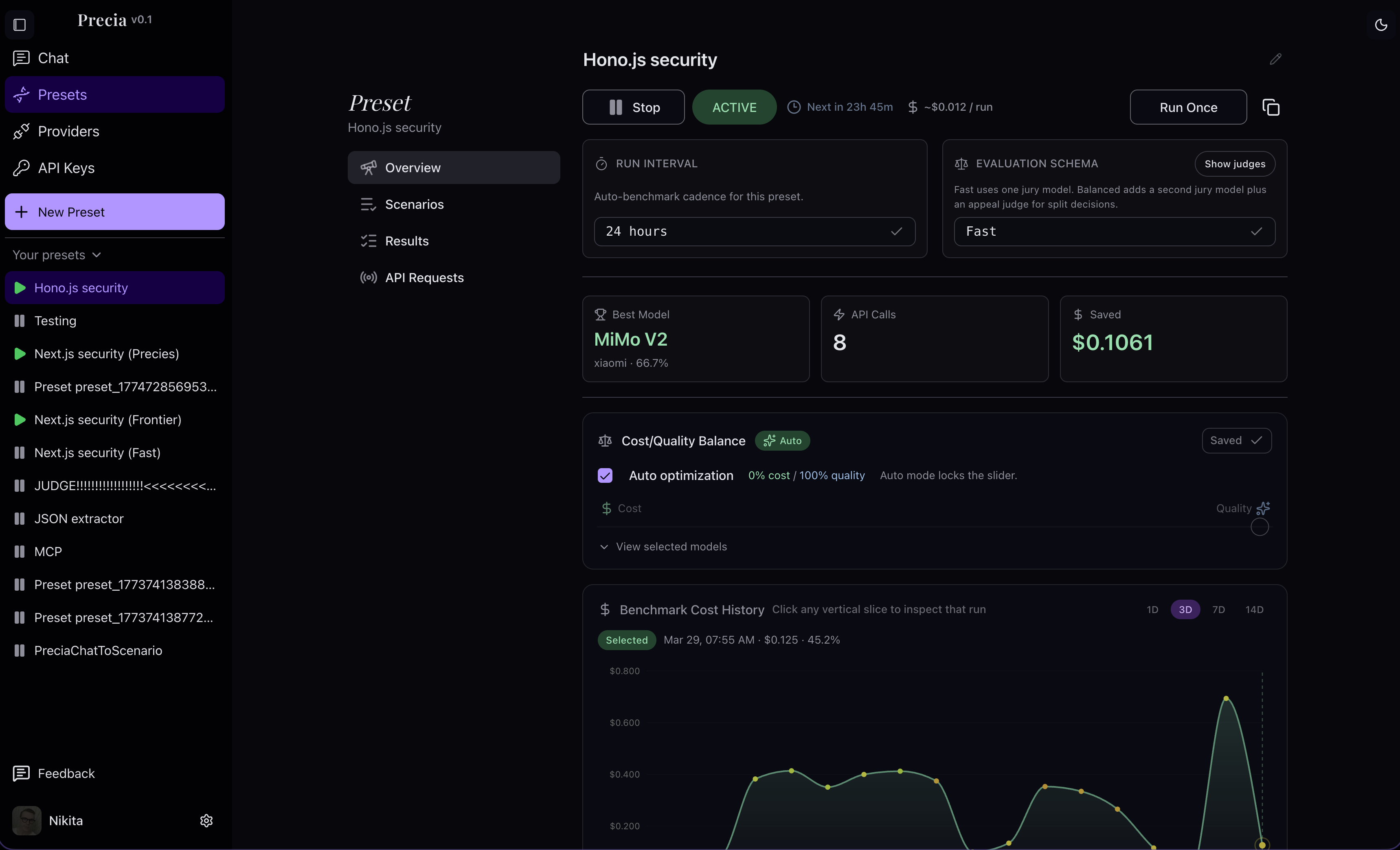Click the Show judges button

coord(1234,164)
